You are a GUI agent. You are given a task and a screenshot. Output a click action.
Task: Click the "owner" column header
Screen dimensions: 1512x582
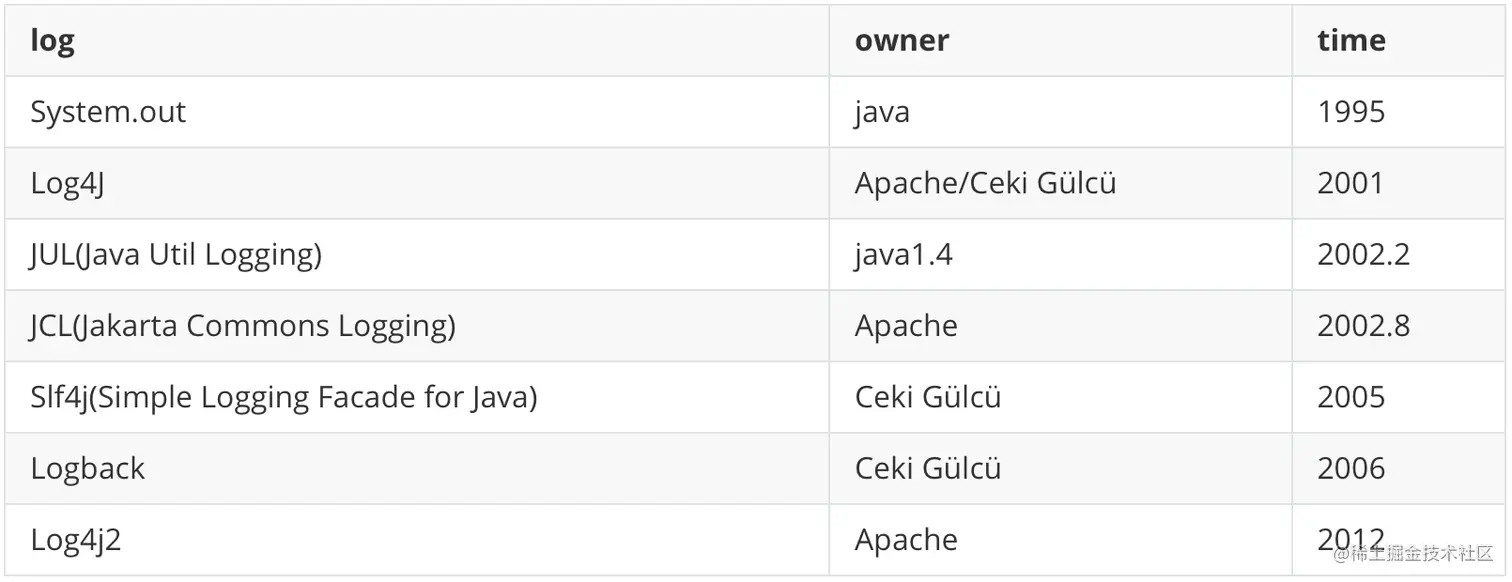(x=901, y=41)
